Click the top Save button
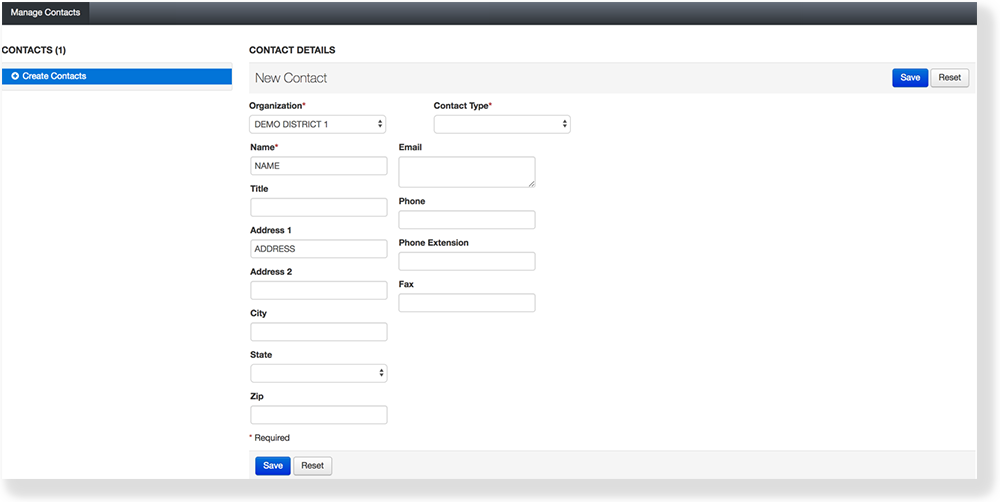This screenshot has height=502, width=1000. tap(909, 78)
